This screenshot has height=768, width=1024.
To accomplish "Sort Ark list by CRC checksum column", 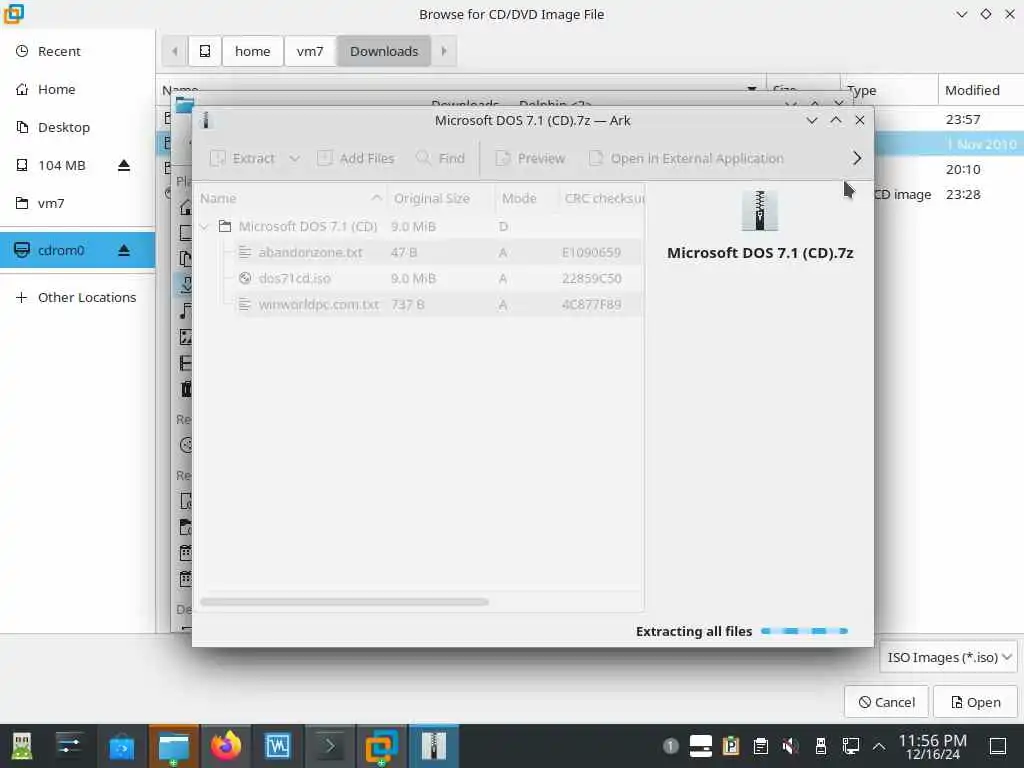I will (x=601, y=198).
